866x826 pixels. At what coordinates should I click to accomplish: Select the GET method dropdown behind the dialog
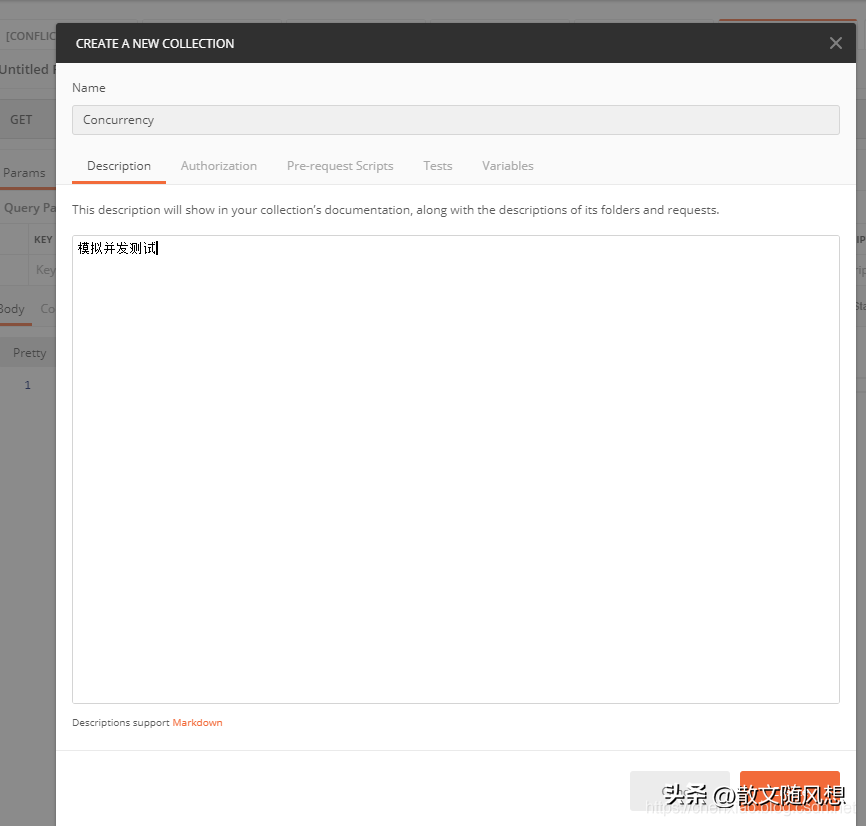click(x=28, y=119)
